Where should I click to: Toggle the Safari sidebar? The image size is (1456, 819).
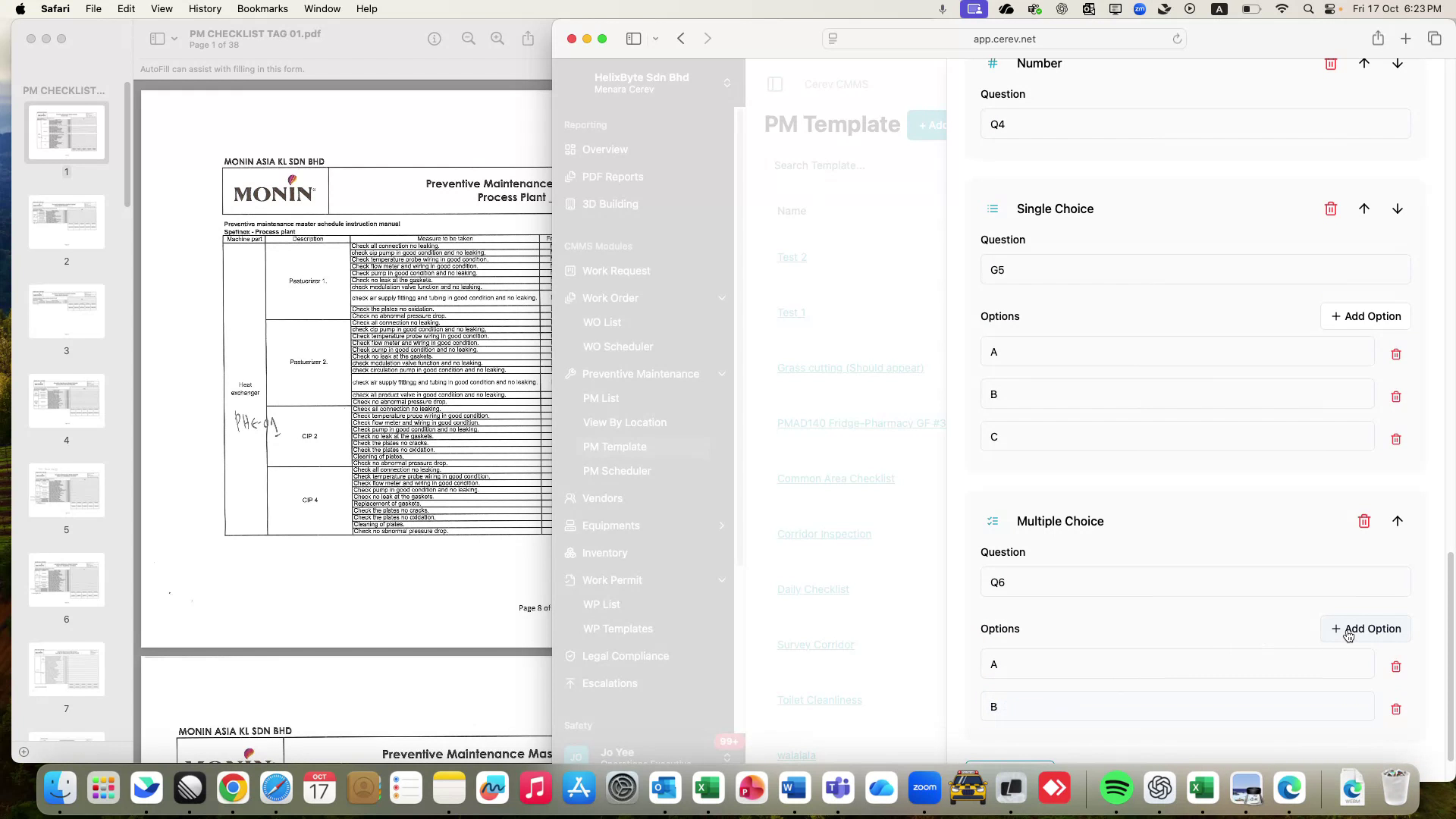[x=634, y=38]
